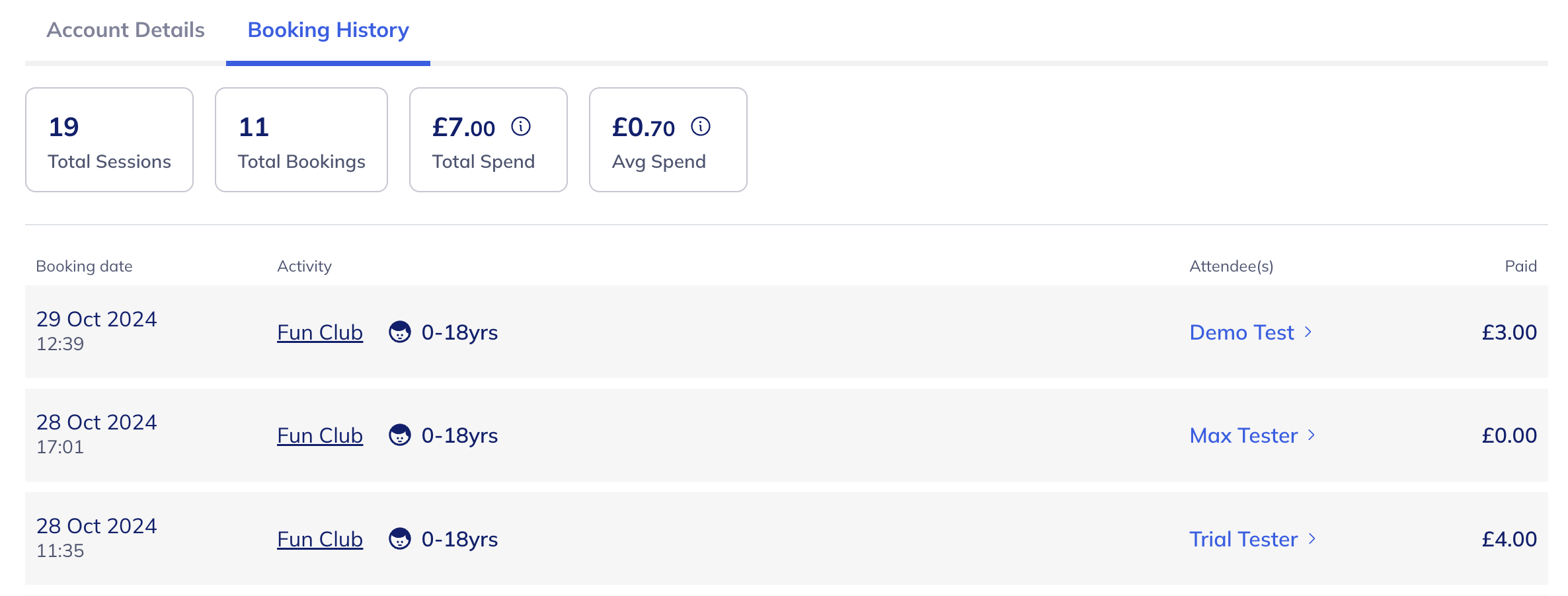Click the Booking date column header
This screenshot has width=1568, height=596.
pyautogui.click(x=84, y=266)
